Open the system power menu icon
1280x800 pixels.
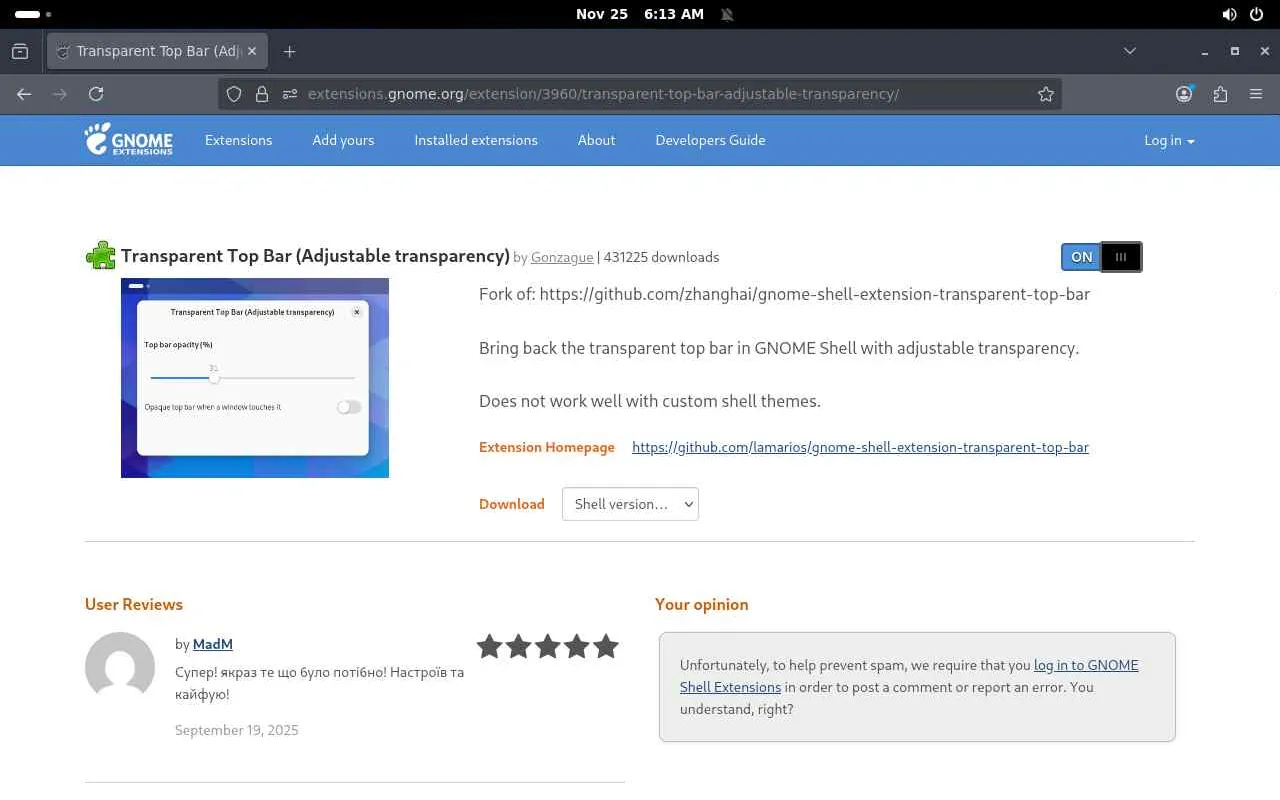click(1257, 14)
